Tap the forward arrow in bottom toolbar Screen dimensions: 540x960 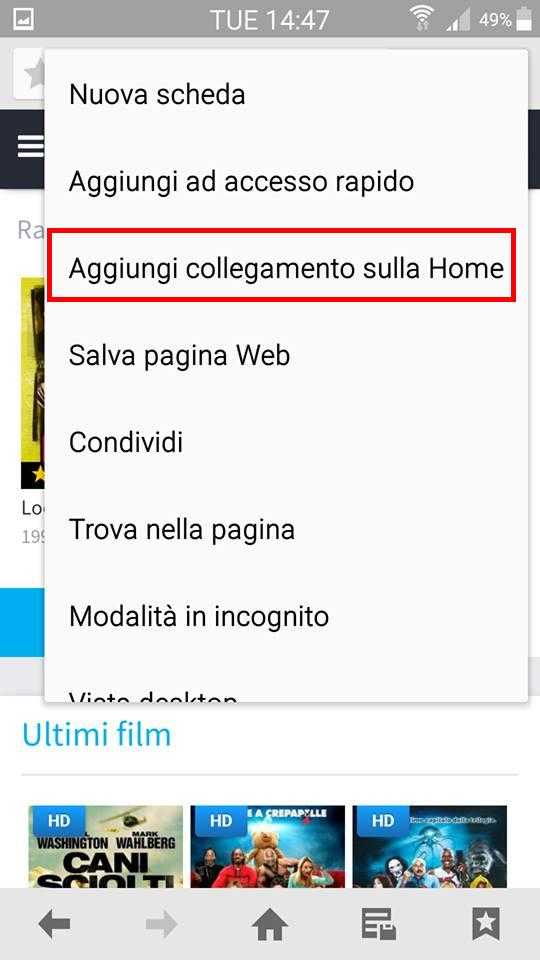coord(162,924)
